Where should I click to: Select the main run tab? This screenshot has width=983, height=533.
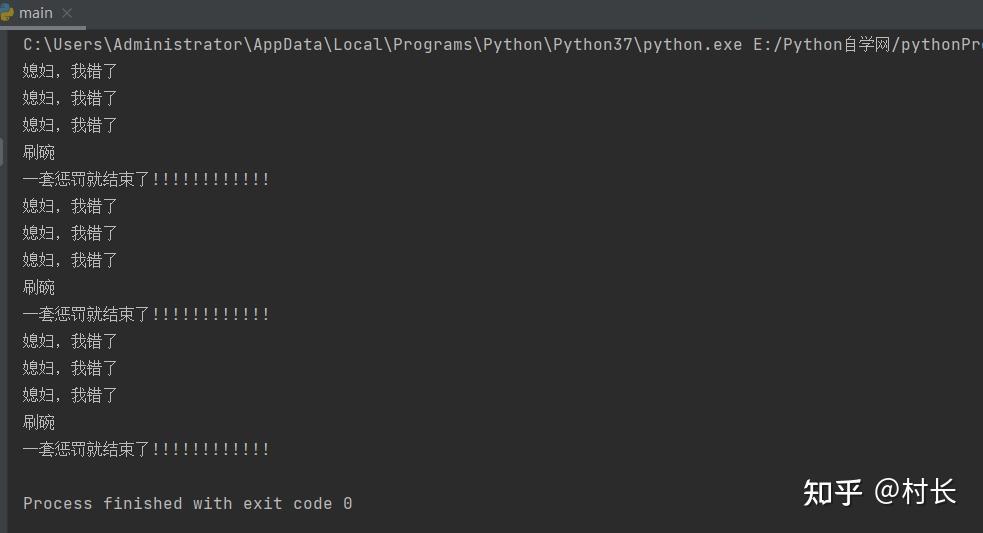click(36, 13)
